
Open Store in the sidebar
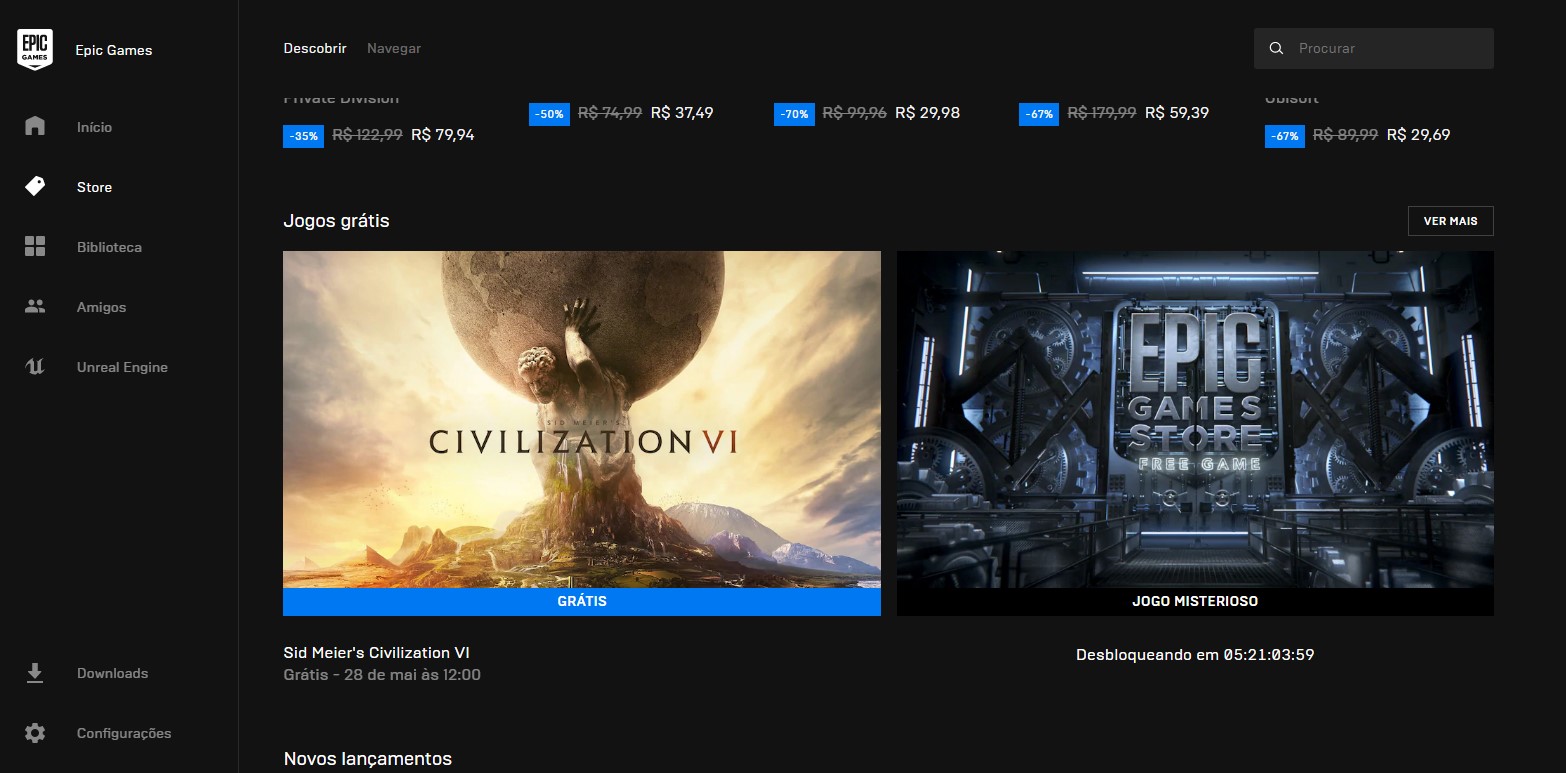point(94,187)
